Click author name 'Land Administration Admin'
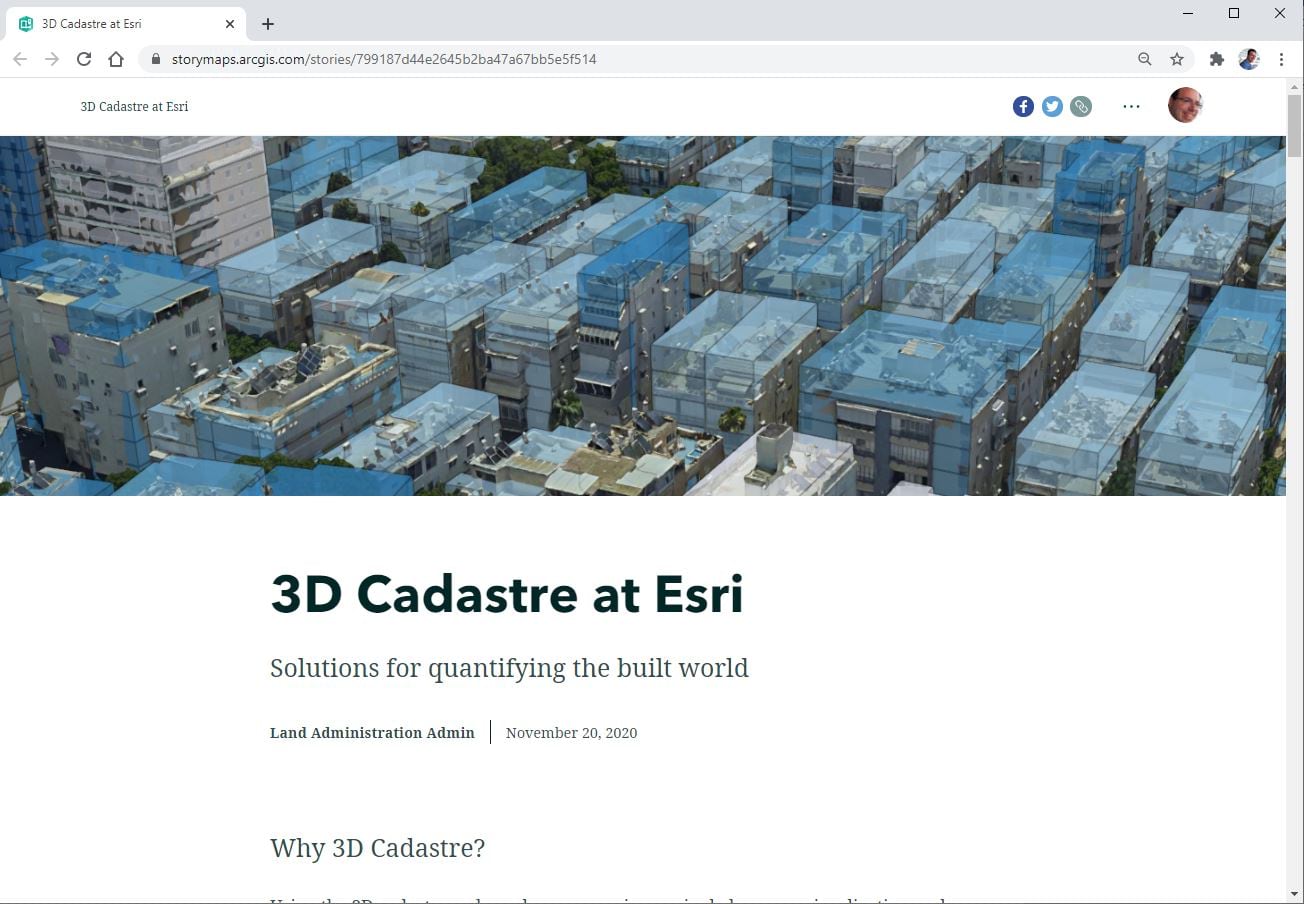This screenshot has width=1304, height=904. [372, 733]
